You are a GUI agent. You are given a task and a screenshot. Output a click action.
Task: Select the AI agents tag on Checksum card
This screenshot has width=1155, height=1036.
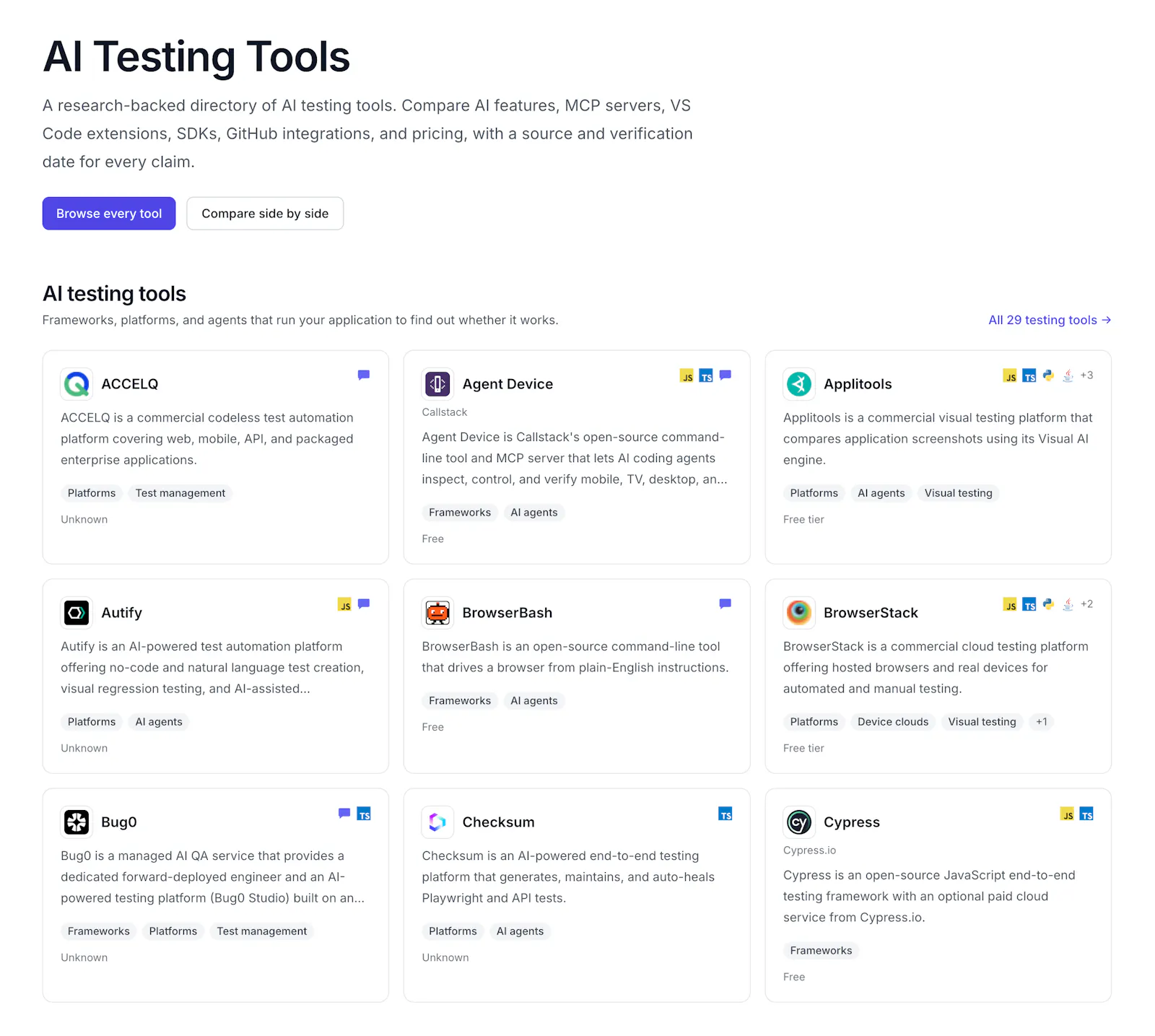click(520, 931)
